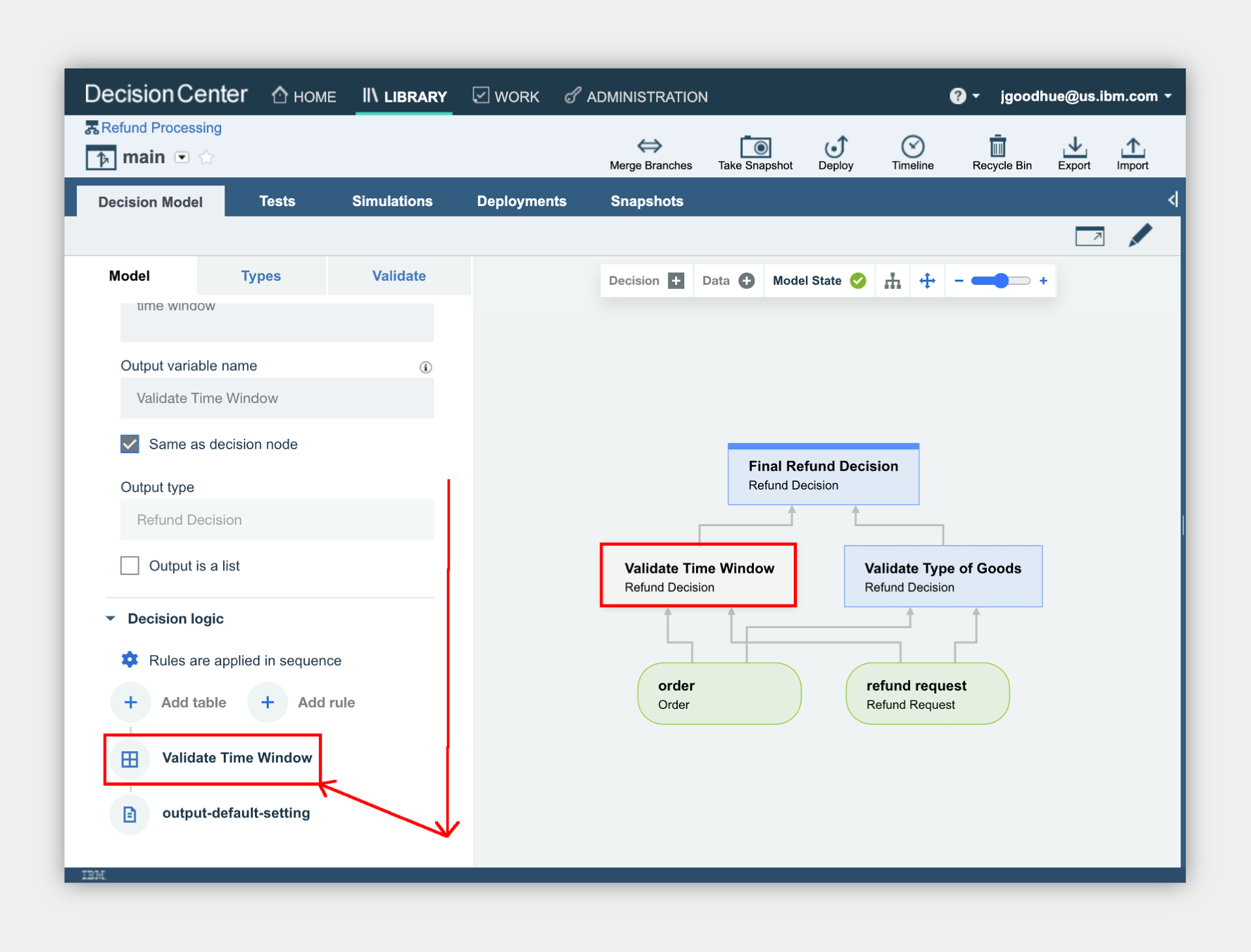Click the Deploy icon
This screenshot has width=1251, height=952.
[836, 146]
